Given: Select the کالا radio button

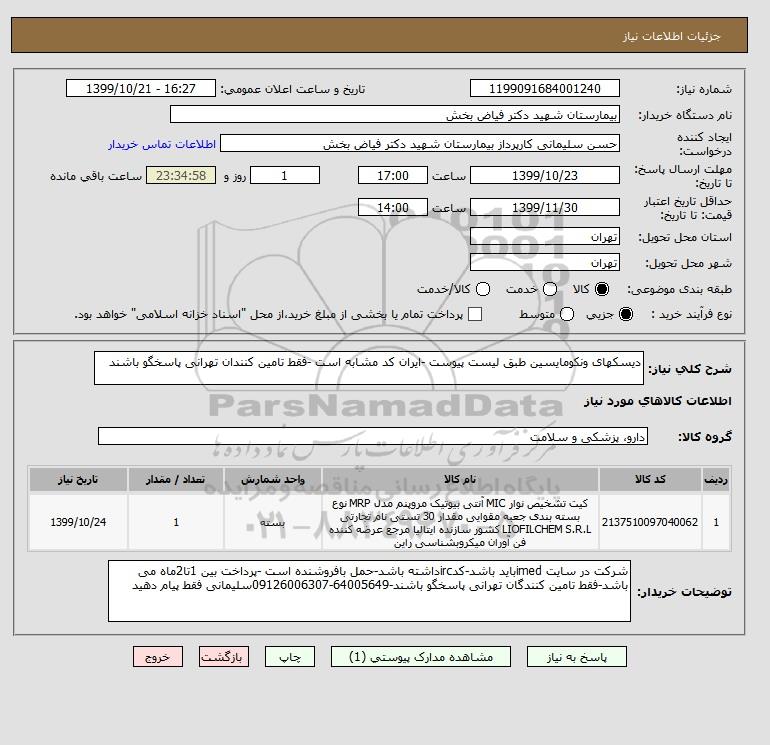Looking at the screenshot, I should pyautogui.click(x=602, y=289).
